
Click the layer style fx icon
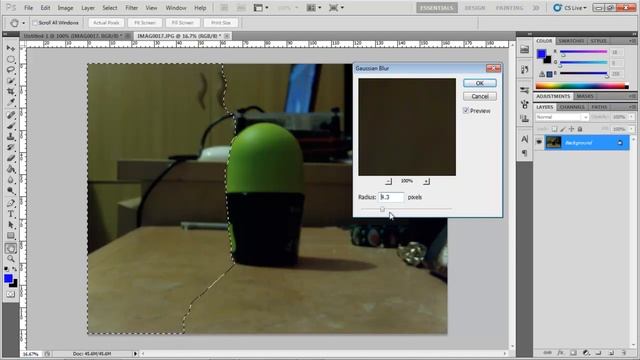[560, 352]
